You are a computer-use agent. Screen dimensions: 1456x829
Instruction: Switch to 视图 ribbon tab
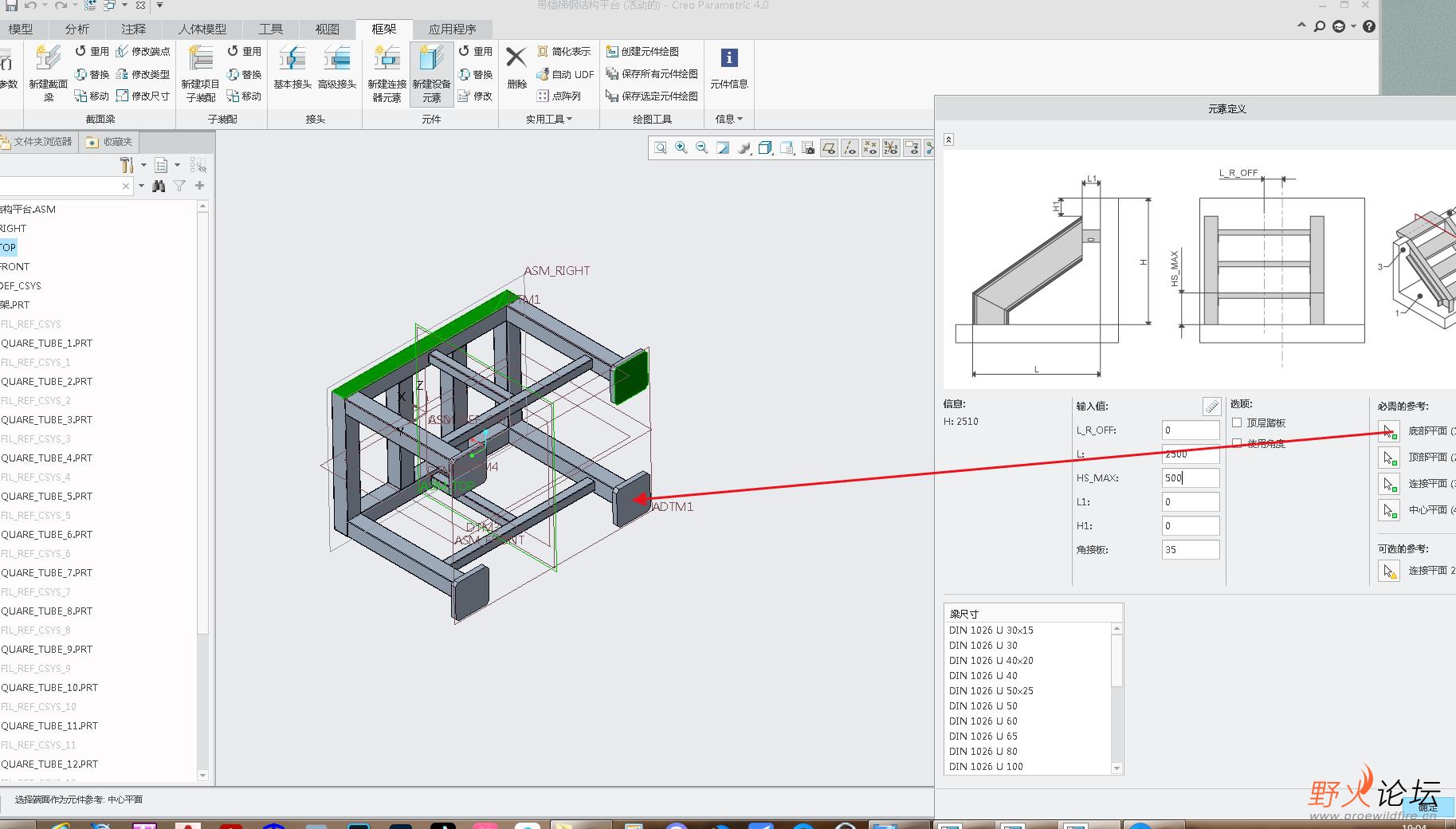tap(328, 29)
